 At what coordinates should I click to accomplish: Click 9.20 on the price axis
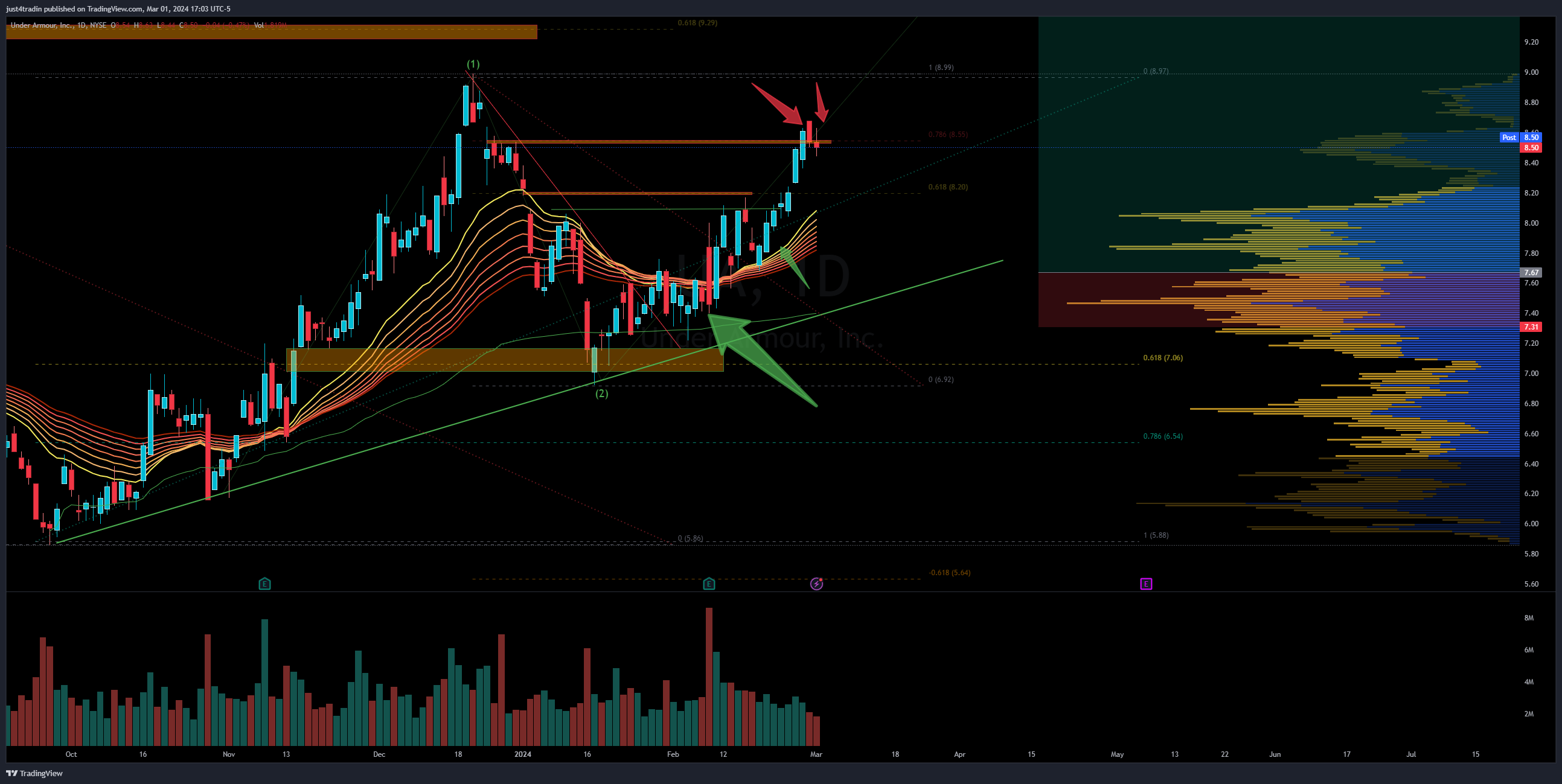tap(1531, 42)
